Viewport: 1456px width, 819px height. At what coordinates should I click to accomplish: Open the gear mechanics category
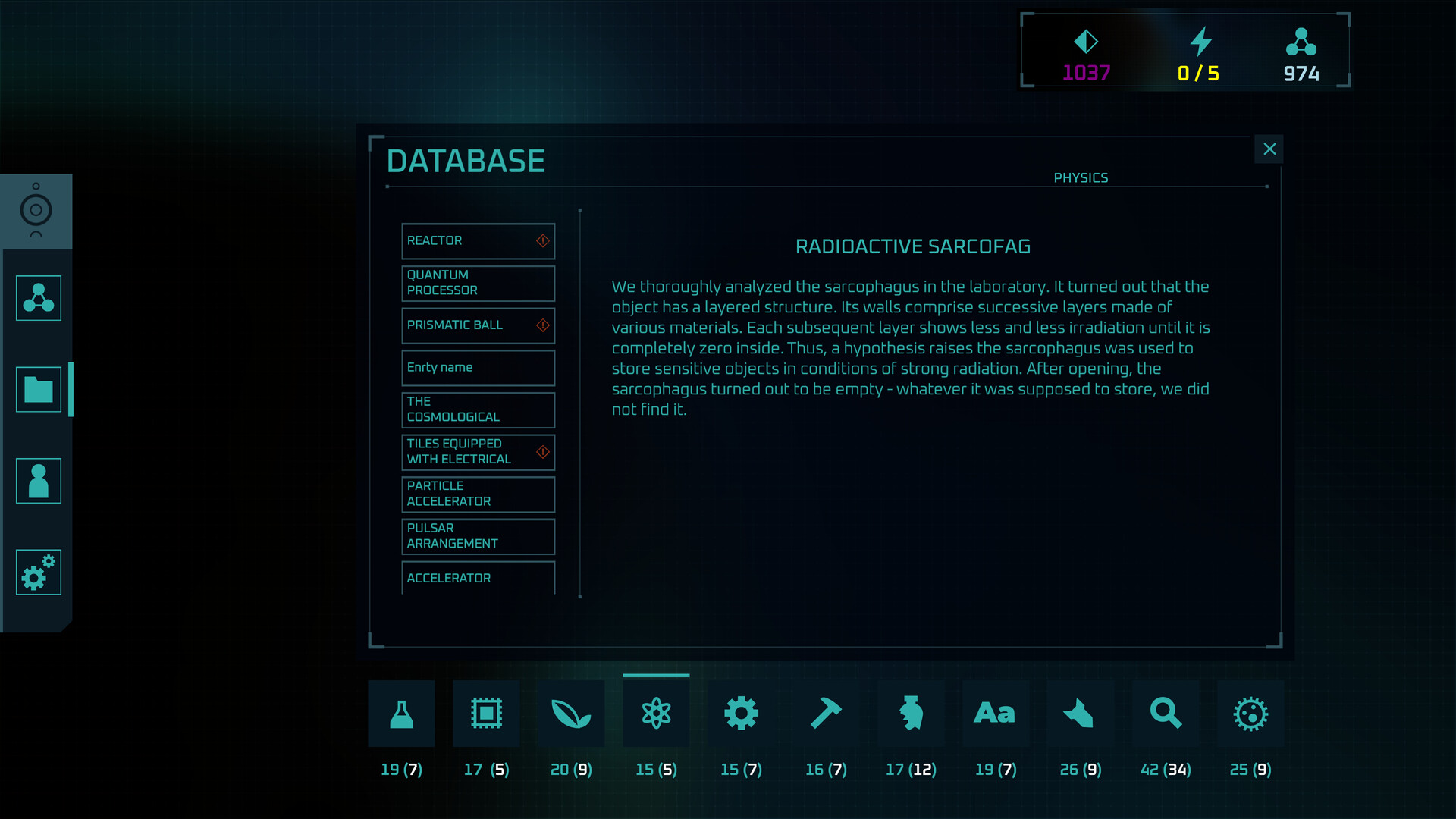[x=741, y=713]
